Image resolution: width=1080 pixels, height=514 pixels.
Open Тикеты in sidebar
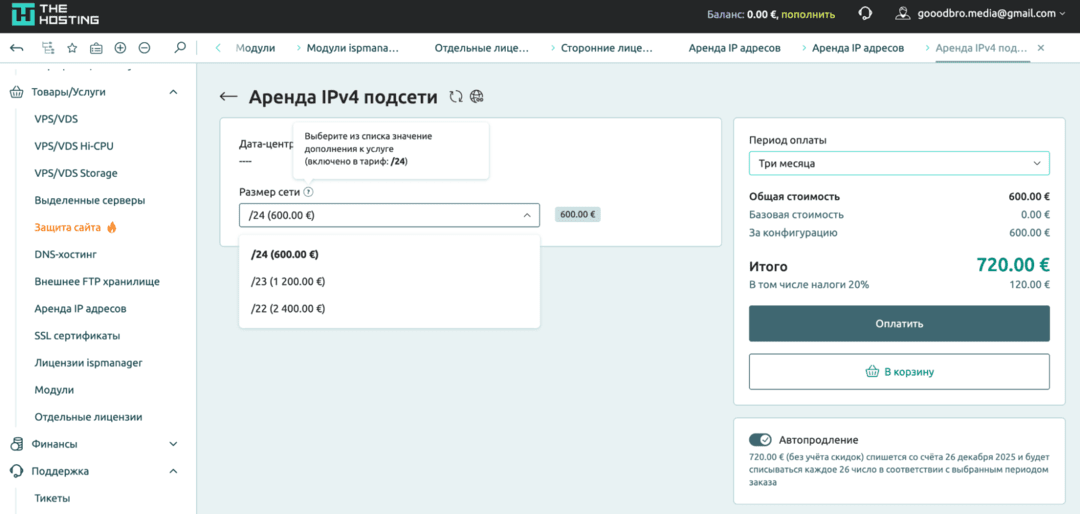tap(52, 498)
